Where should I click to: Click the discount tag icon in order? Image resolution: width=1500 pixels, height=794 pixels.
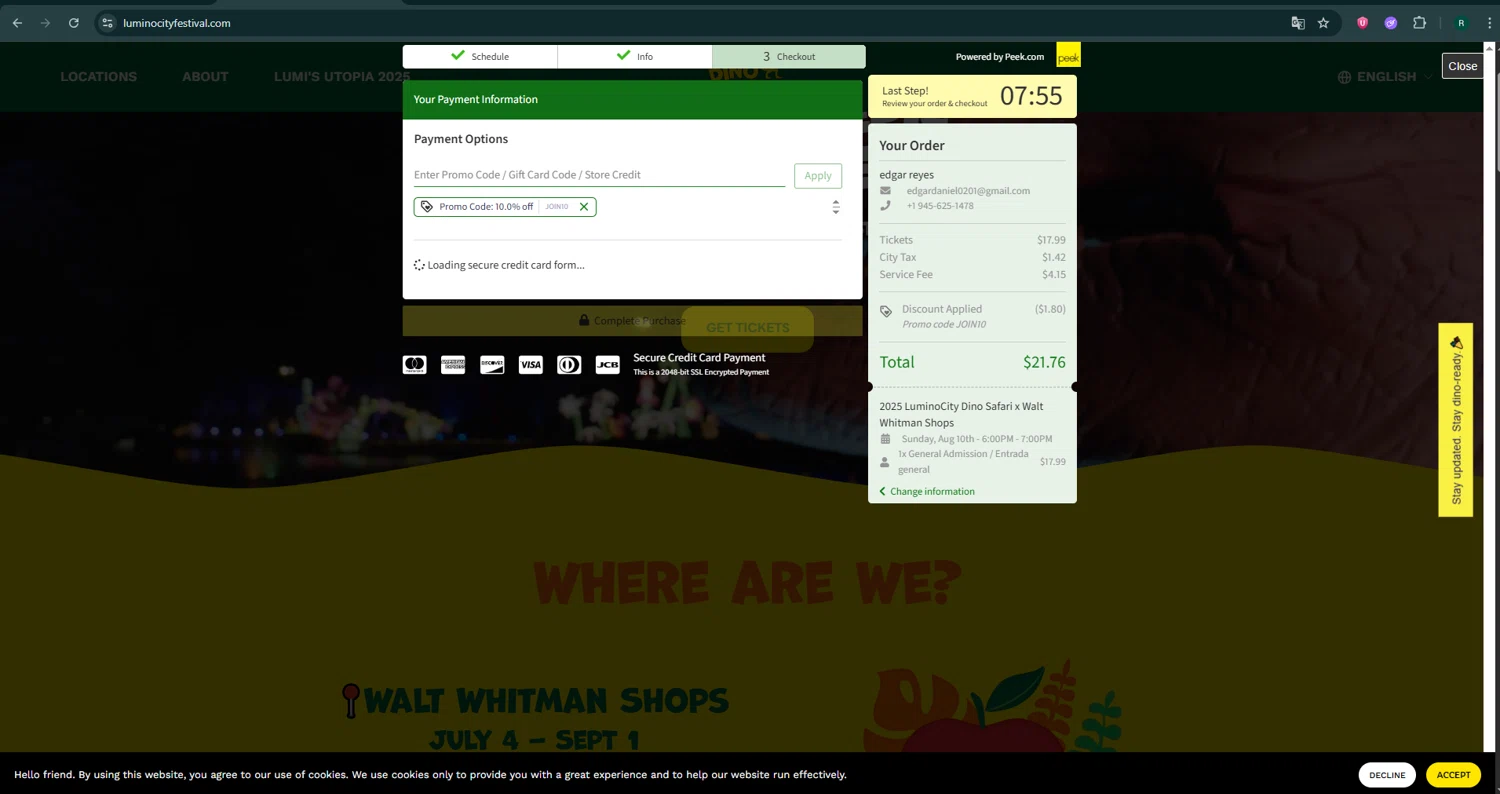coord(886,312)
